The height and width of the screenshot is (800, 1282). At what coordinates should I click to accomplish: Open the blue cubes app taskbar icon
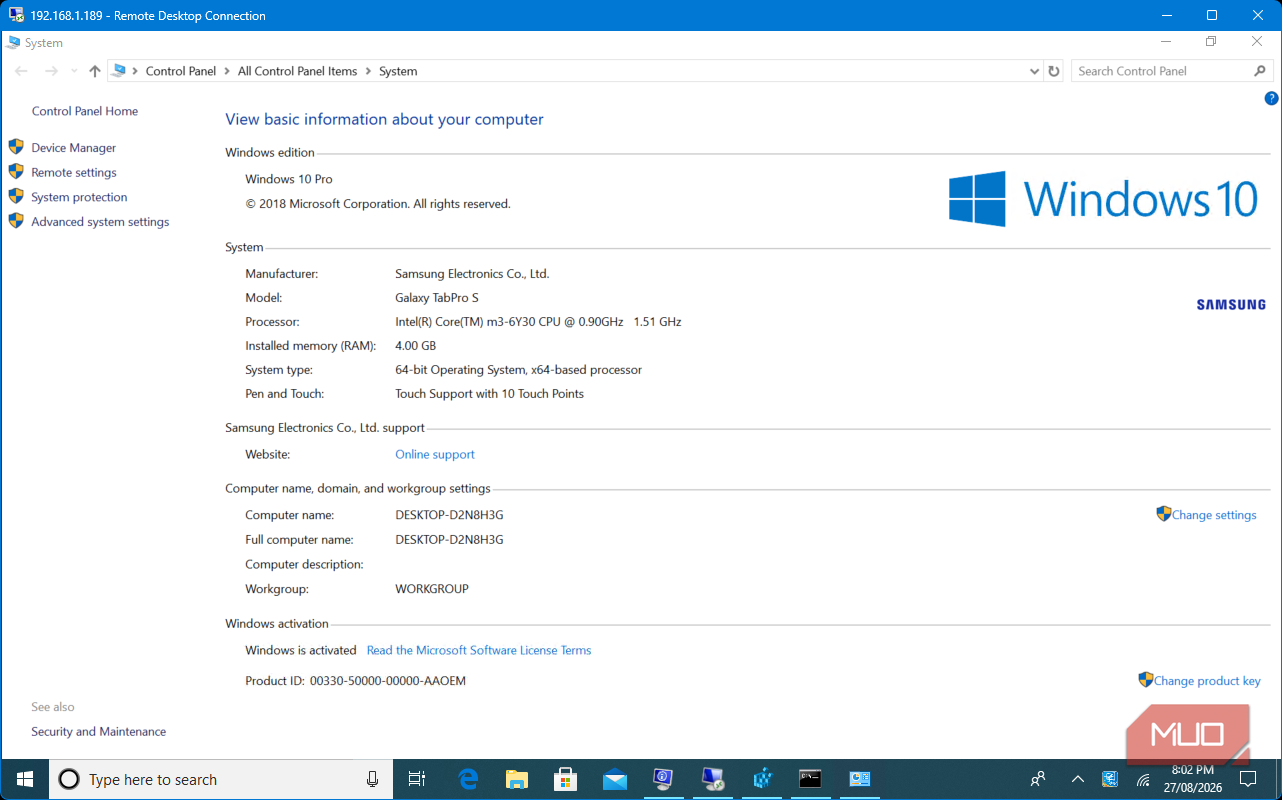point(762,779)
